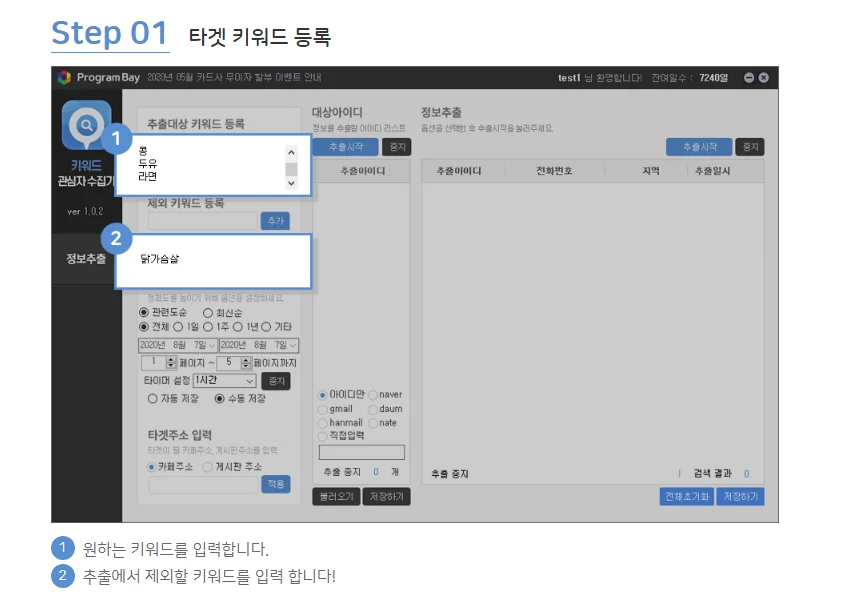Close the ProgramBay window

click(764, 78)
